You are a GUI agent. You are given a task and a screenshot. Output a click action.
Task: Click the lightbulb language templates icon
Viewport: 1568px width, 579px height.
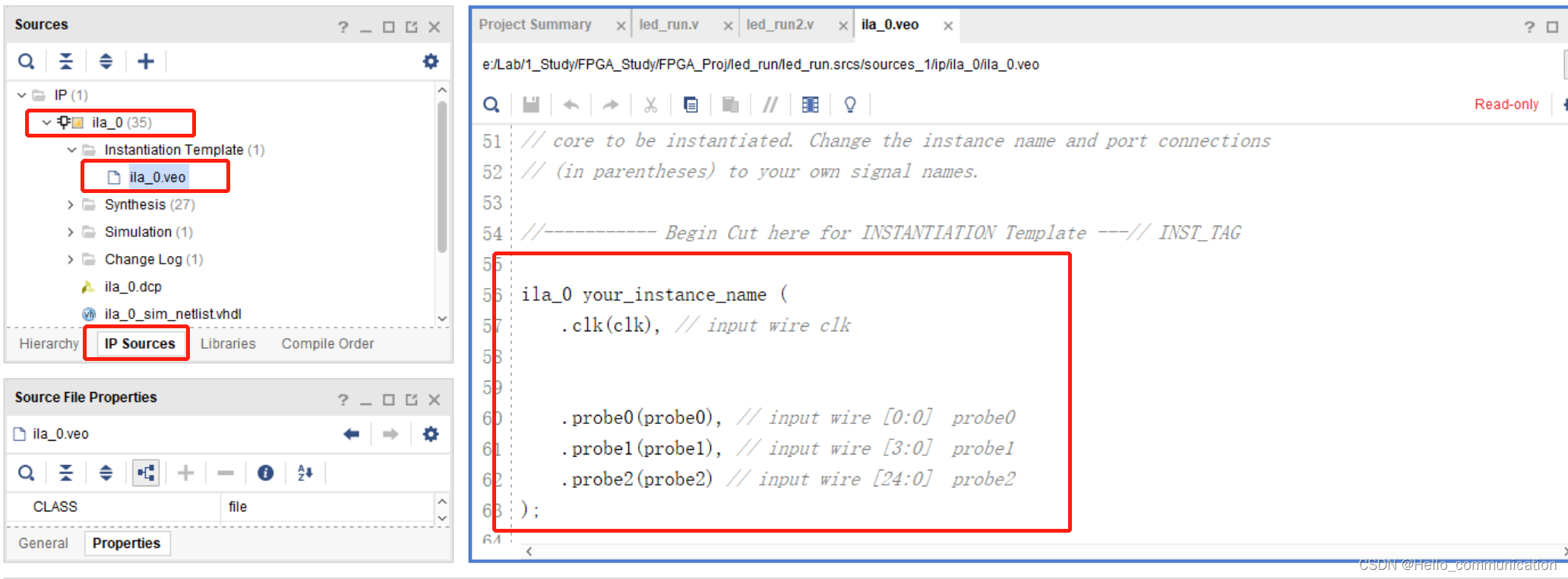point(850,104)
